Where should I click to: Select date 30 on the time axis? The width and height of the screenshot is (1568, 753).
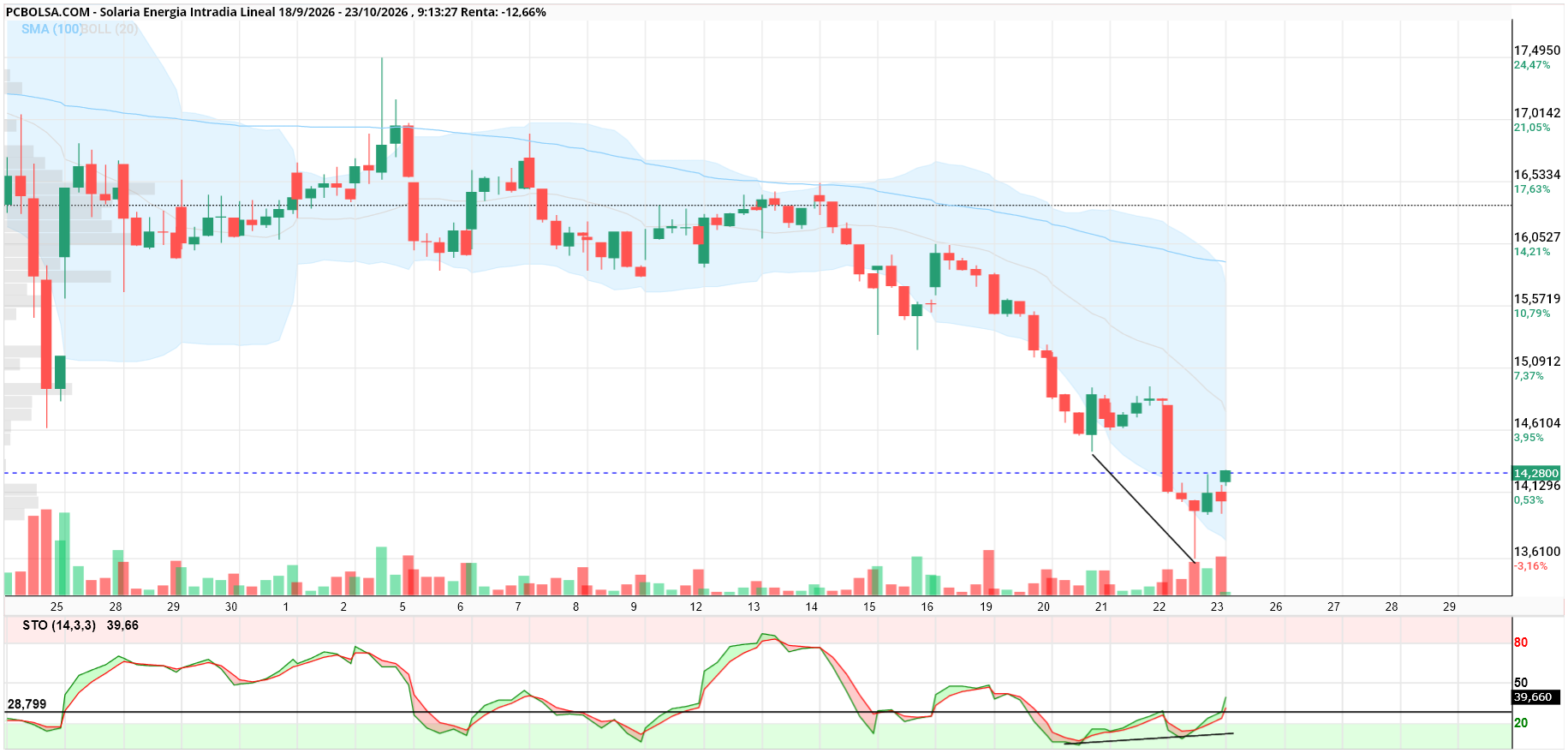pyautogui.click(x=231, y=607)
